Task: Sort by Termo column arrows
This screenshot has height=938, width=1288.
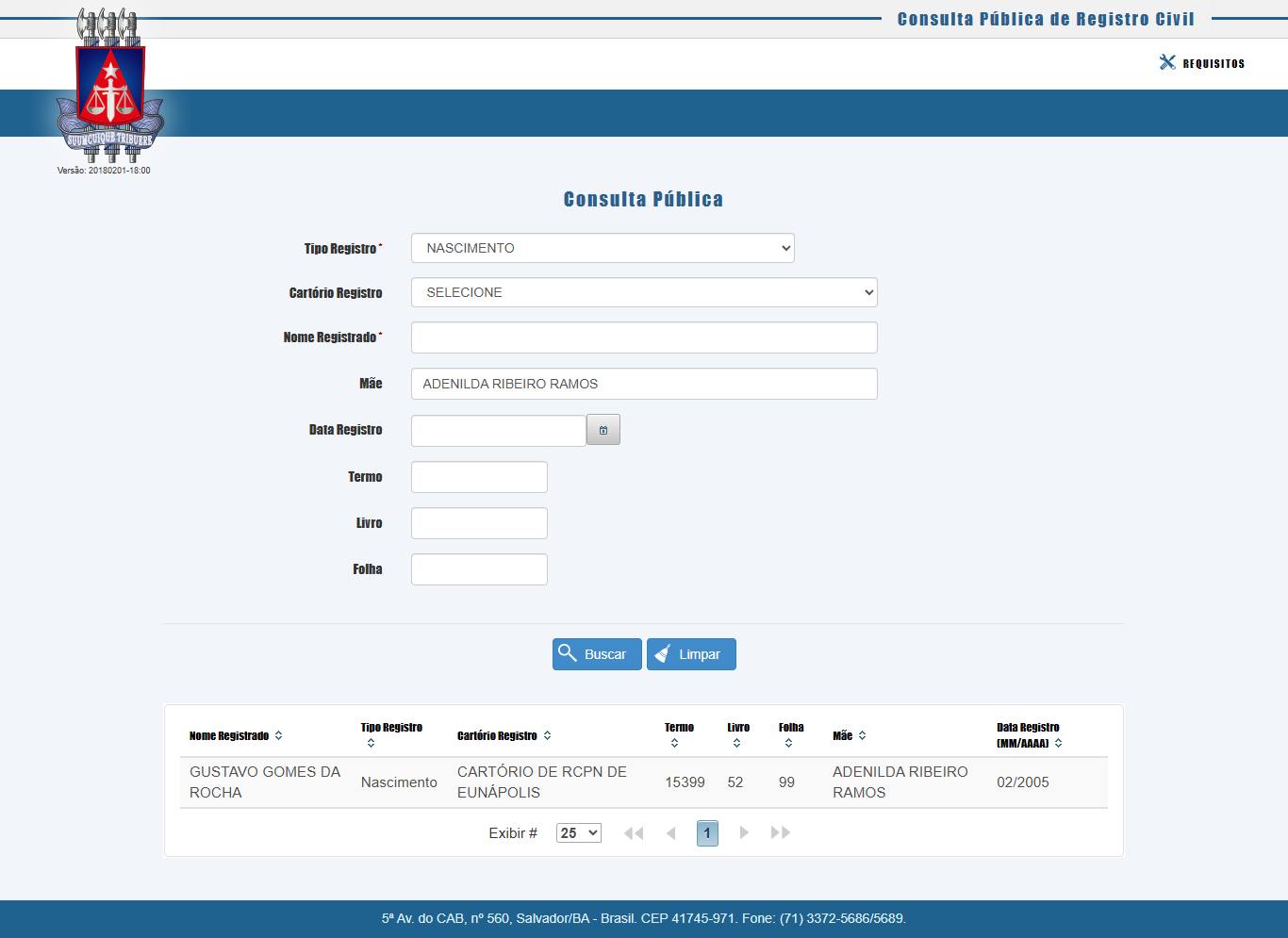Action: pos(674,743)
